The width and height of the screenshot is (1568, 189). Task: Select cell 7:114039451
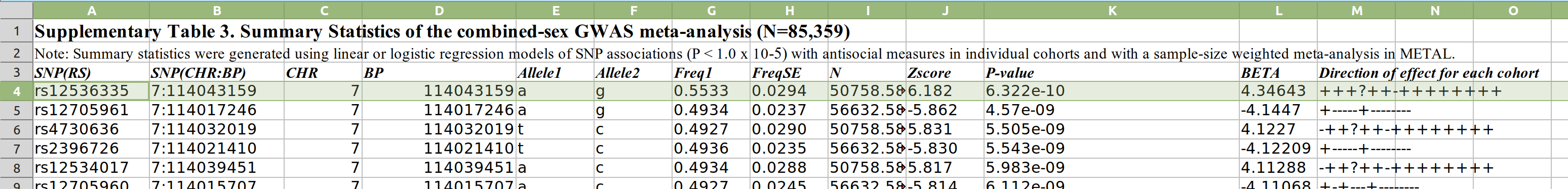point(217,168)
